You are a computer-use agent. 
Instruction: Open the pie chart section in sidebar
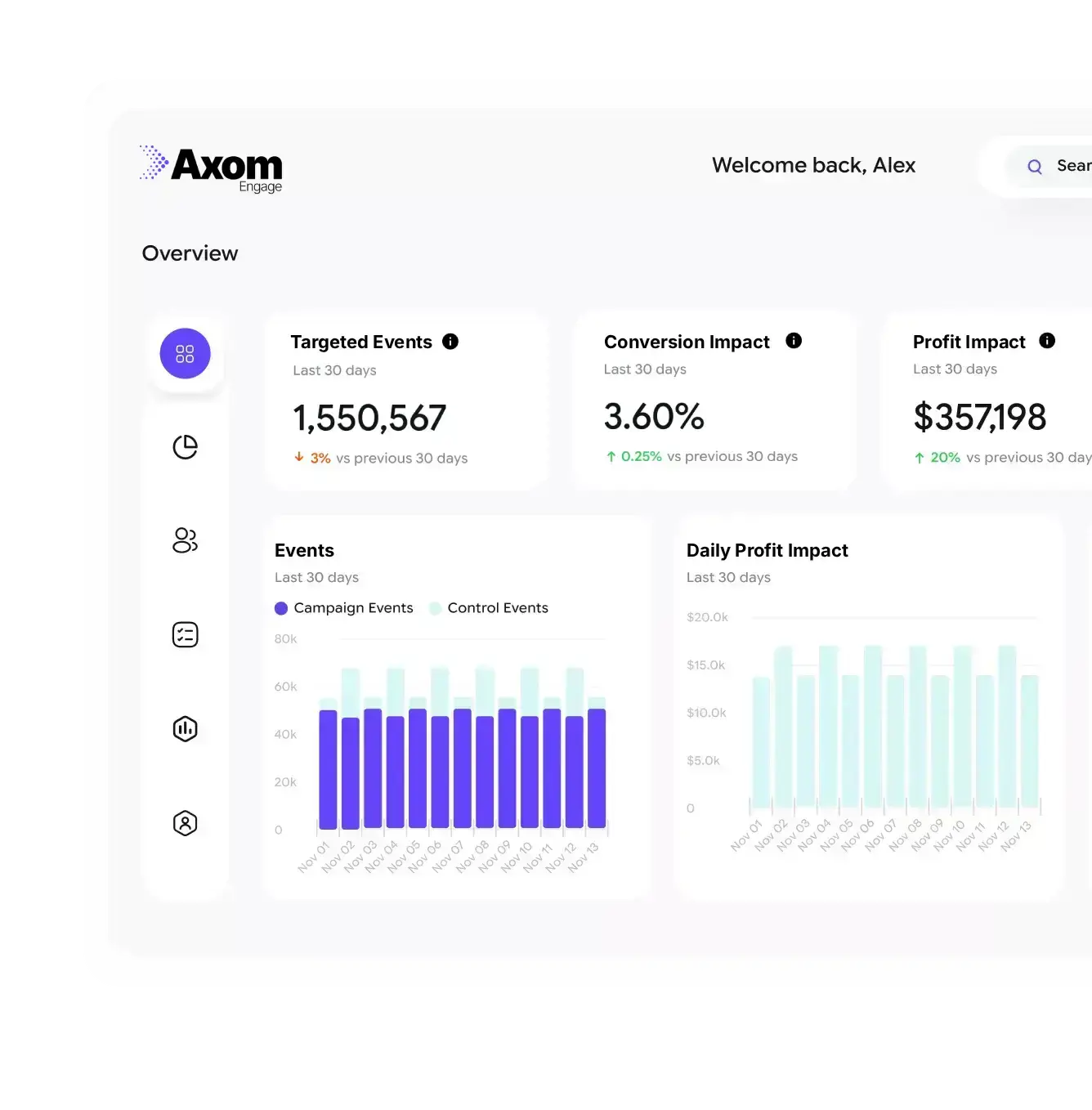point(186,447)
